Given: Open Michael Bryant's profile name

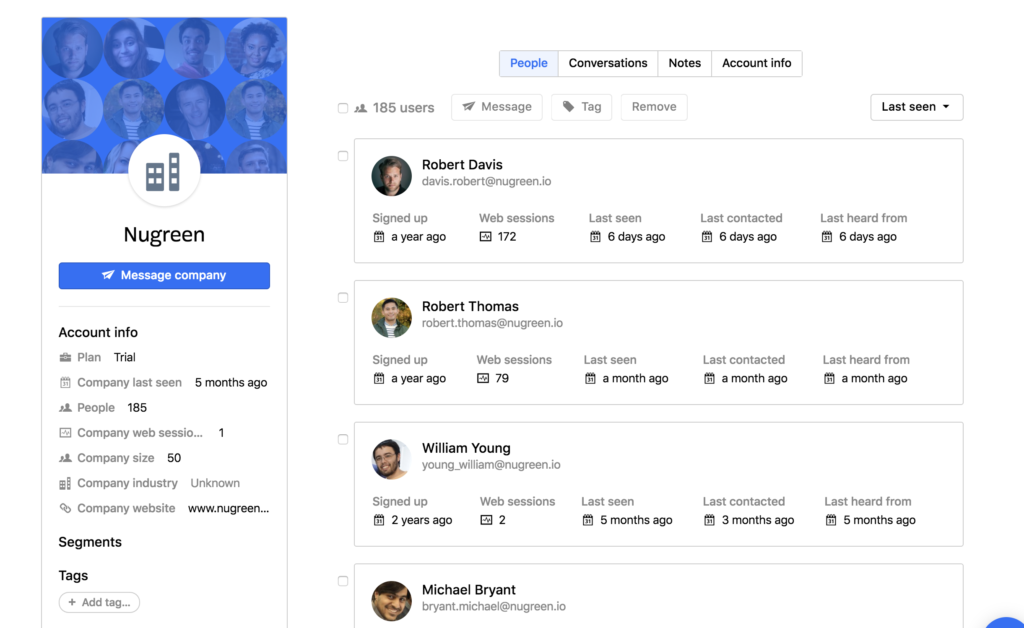Looking at the screenshot, I should point(469,589).
